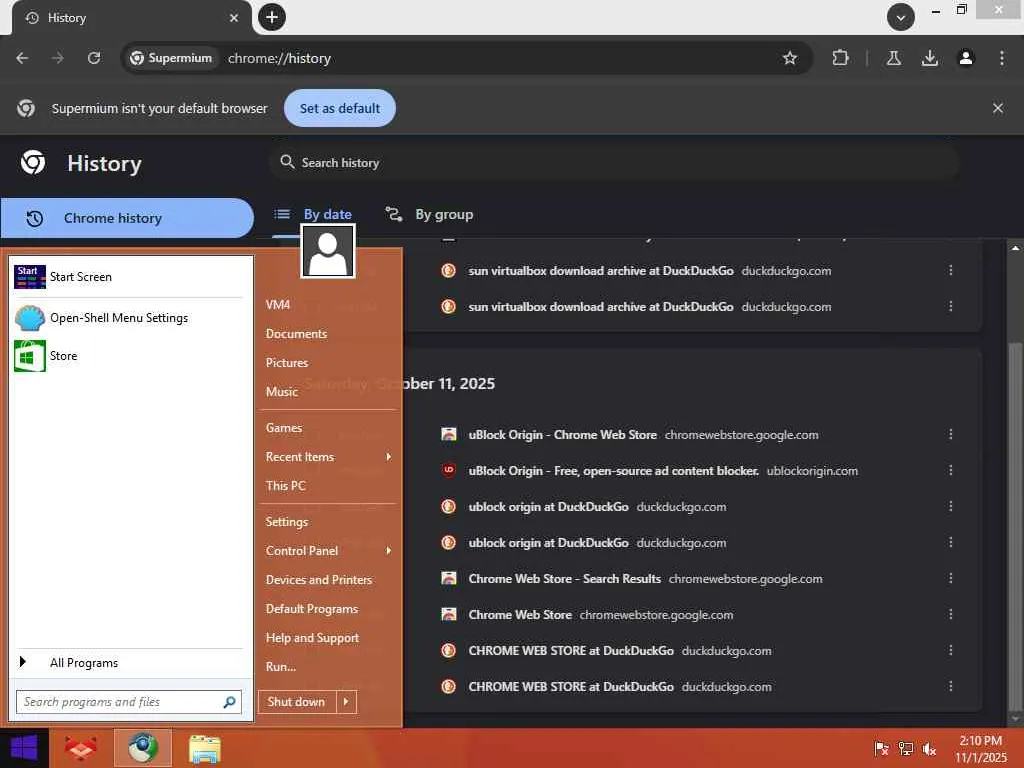Select Chrome history in the sidebar
This screenshot has height=768, width=1024.
tap(127, 218)
